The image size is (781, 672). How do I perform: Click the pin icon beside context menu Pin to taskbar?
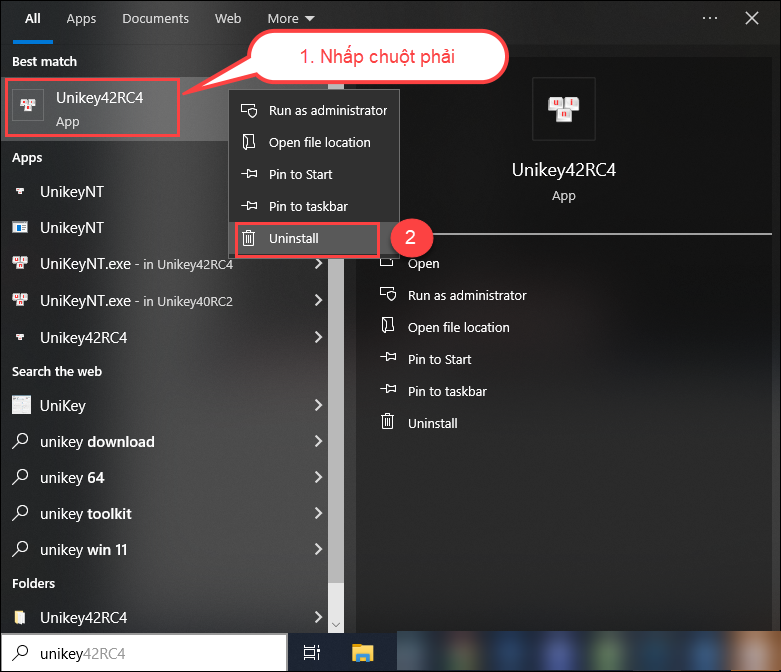click(x=249, y=206)
